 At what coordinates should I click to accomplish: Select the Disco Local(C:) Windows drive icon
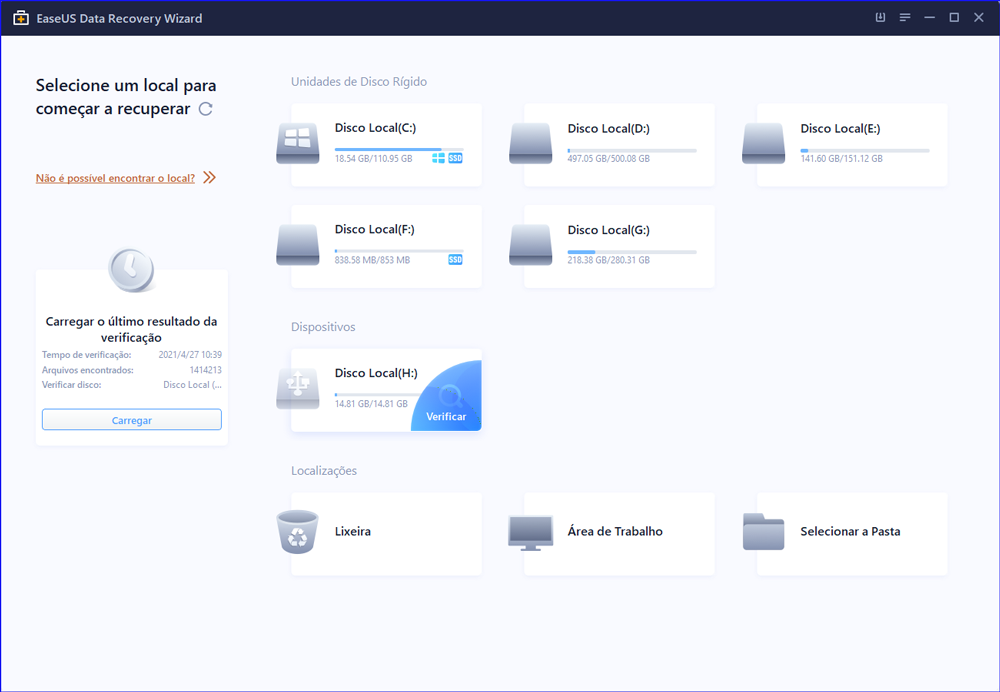pyautogui.click(x=298, y=144)
